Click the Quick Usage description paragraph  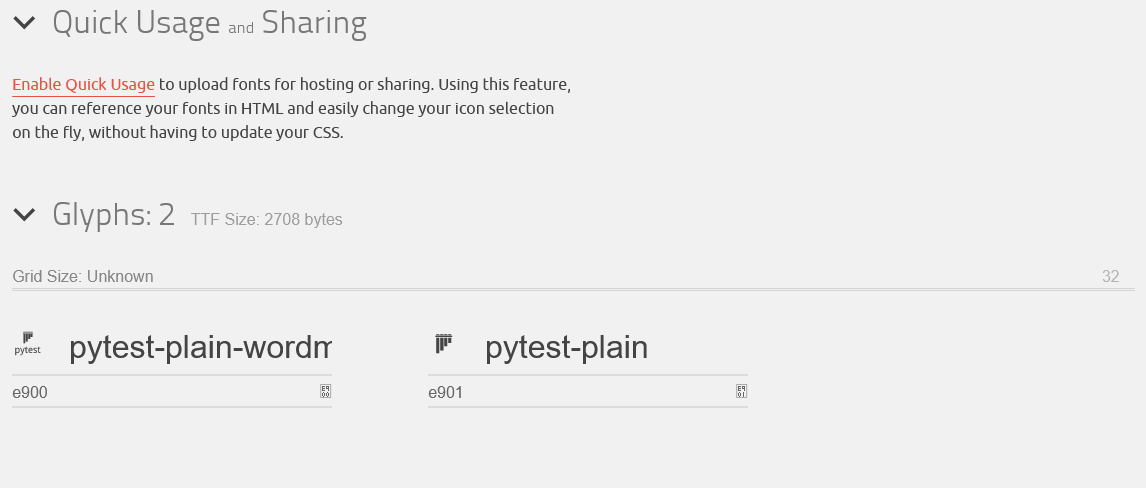pyautogui.click(x=290, y=109)
